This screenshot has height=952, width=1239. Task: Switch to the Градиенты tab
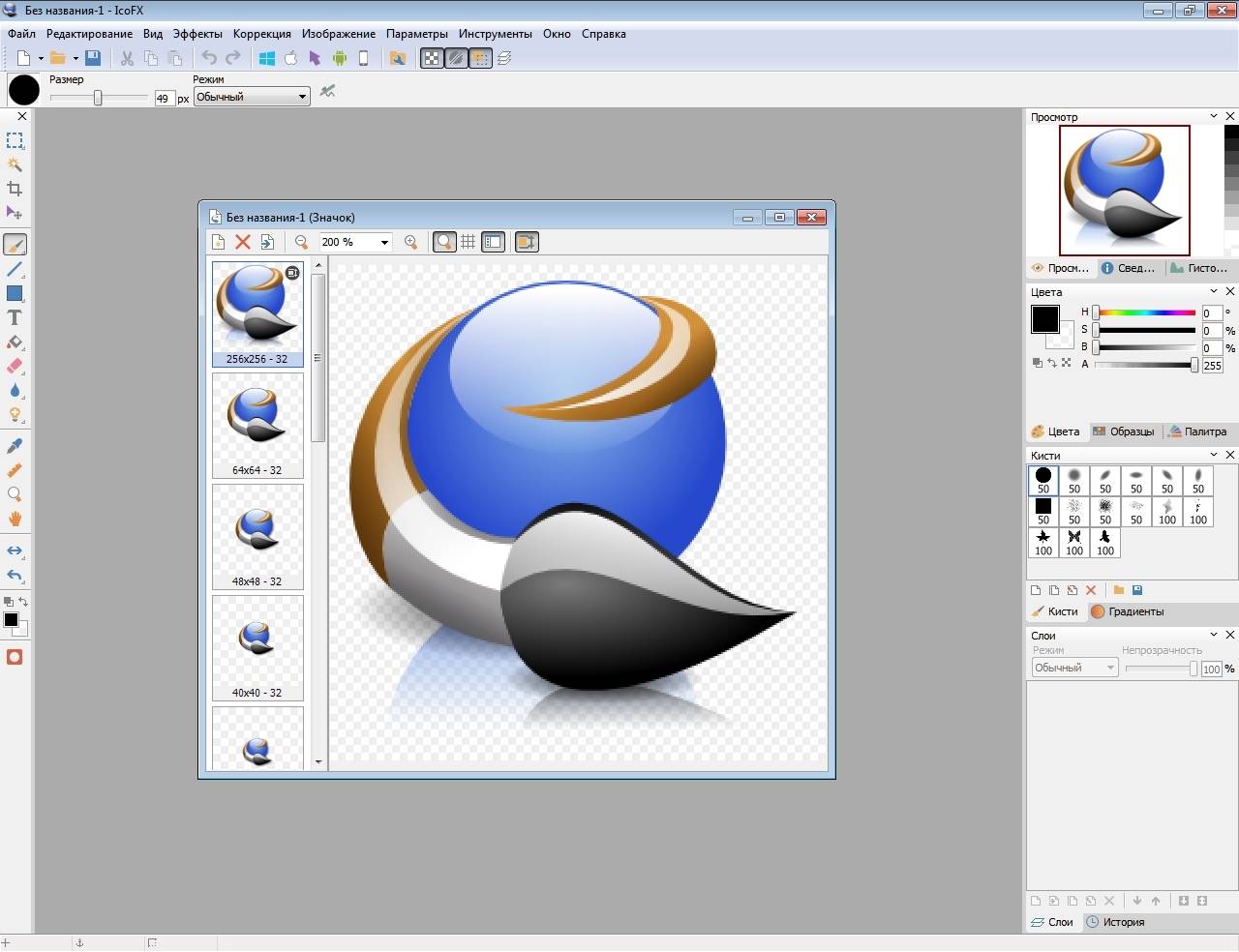[1127, 611]
